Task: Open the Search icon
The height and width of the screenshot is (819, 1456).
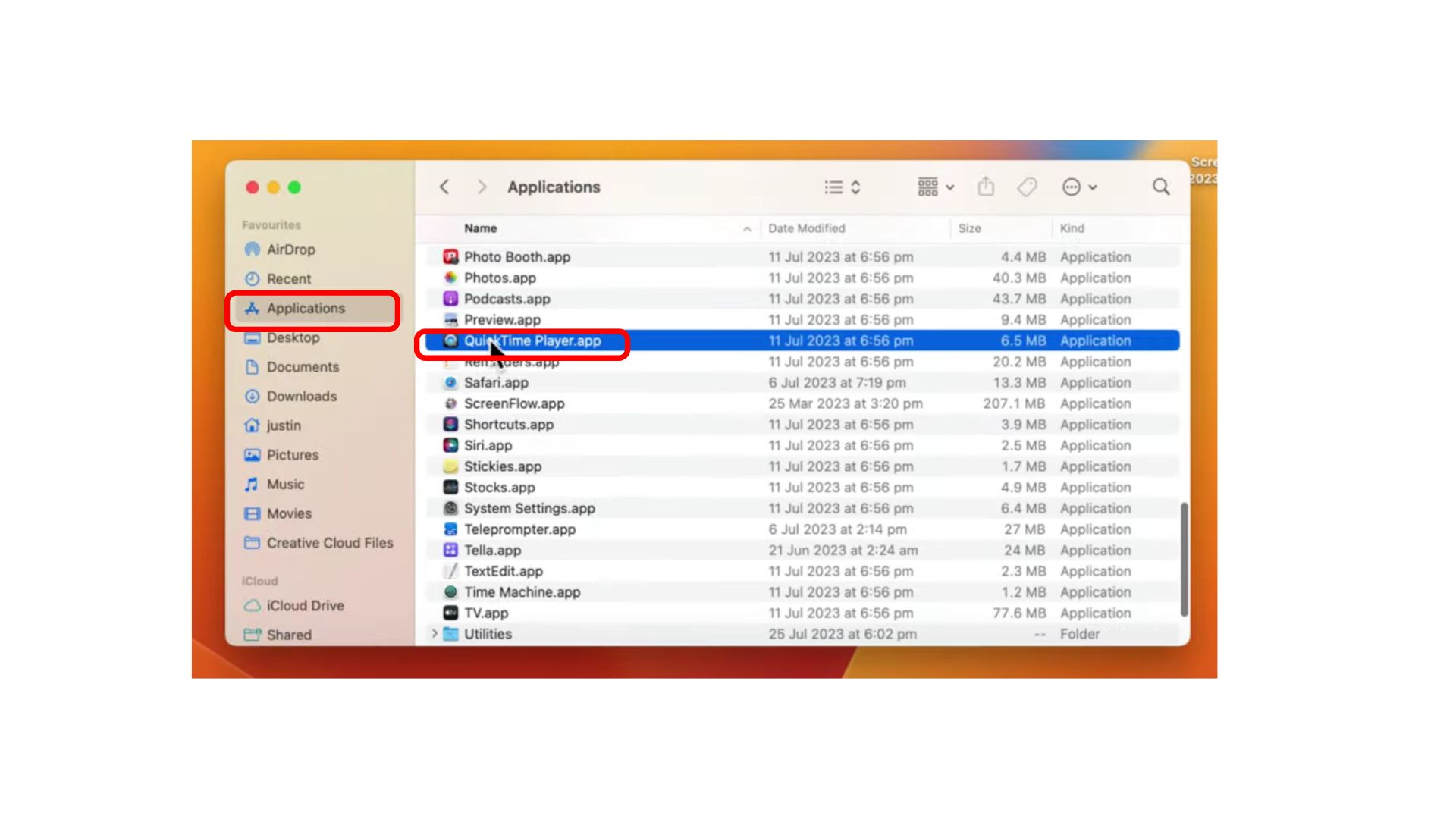Action: (1160, 187)
